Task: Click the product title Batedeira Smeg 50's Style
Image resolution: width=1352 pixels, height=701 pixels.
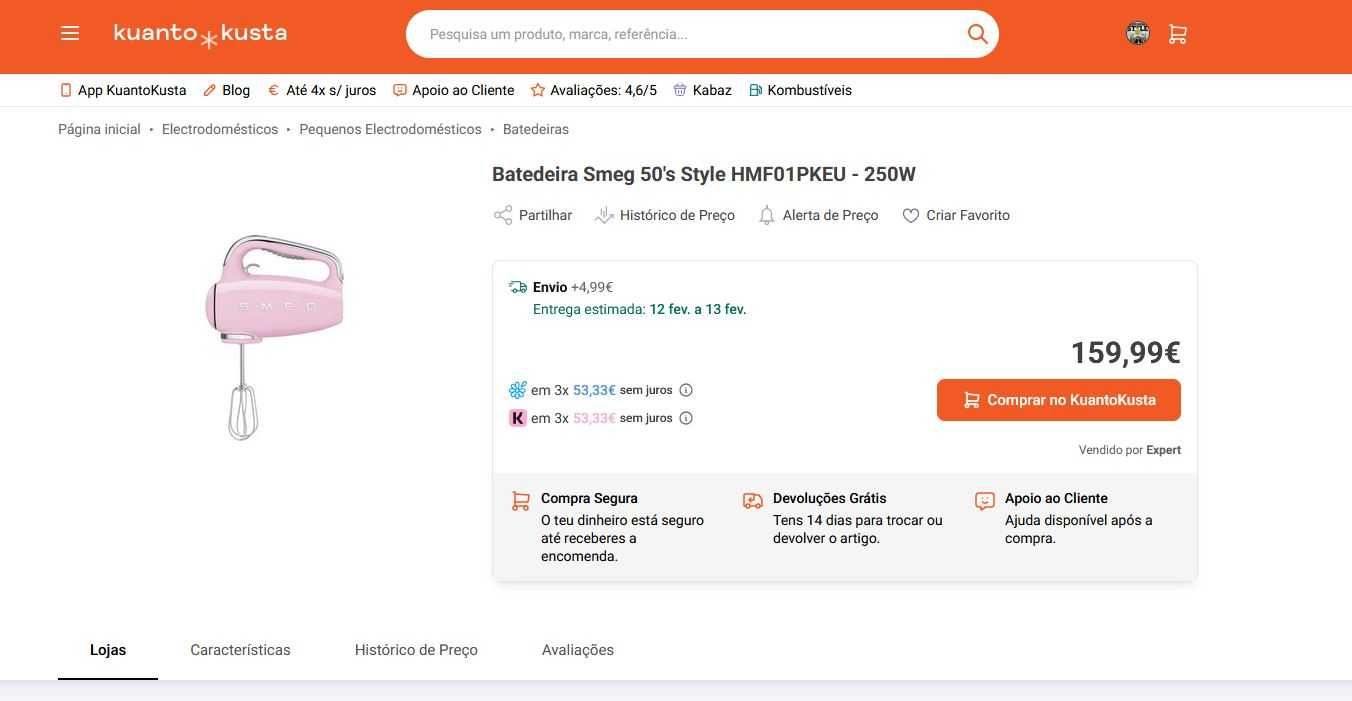Action: click(x=704, y=174)
